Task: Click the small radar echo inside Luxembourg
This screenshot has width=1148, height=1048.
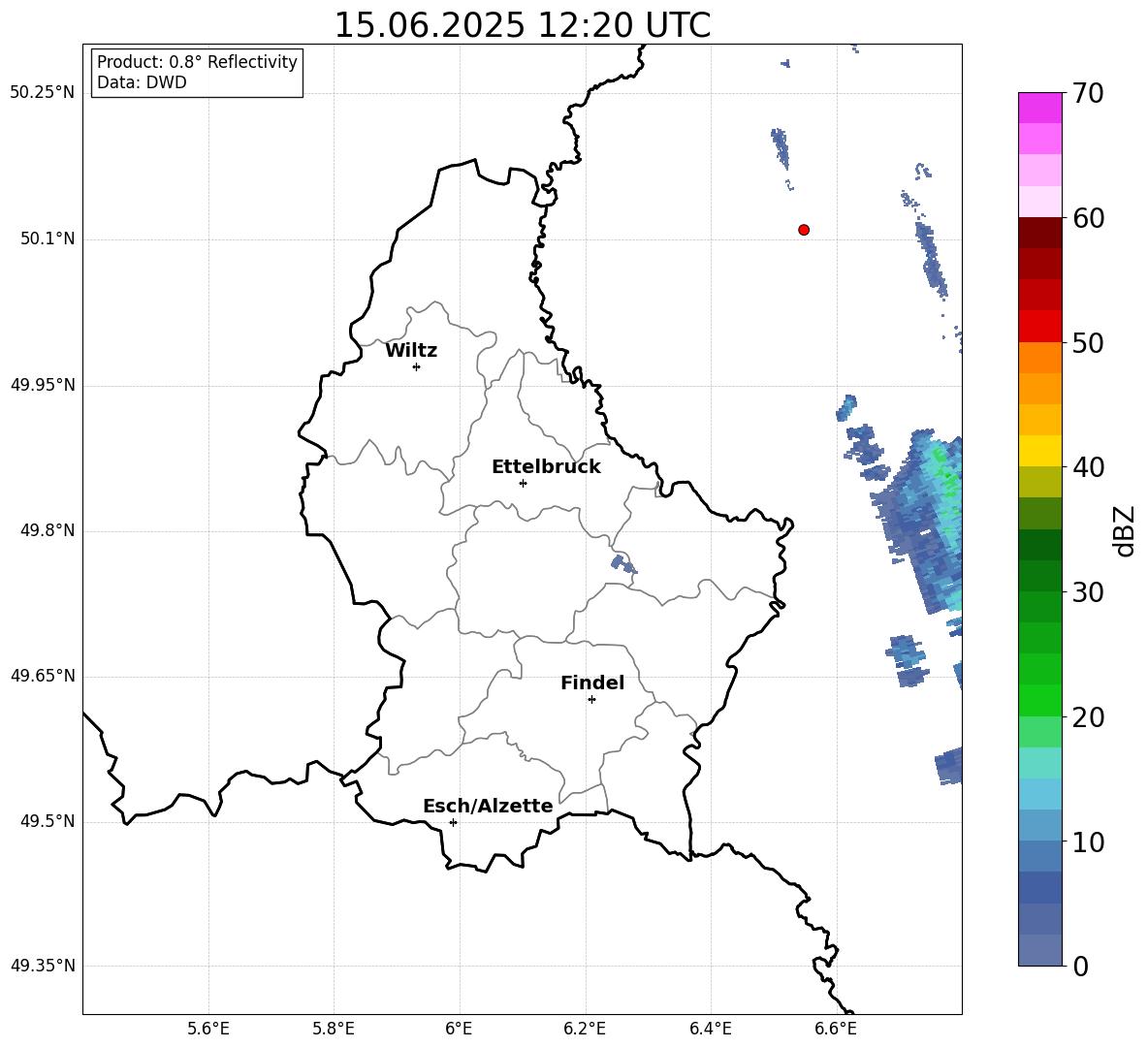Action: tap(623, 564)
